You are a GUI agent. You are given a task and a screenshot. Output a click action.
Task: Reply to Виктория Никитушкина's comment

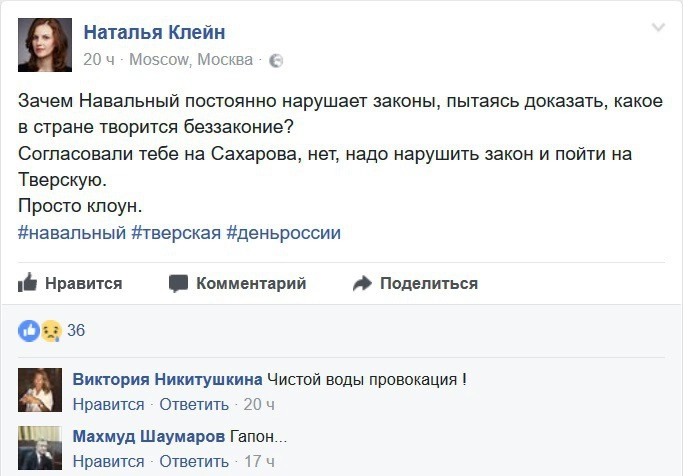(x=194, y=404)
